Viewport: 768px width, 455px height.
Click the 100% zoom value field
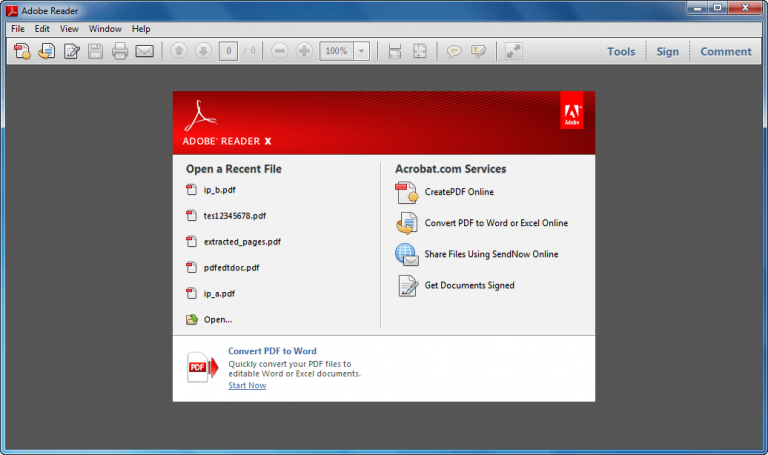coord(336,51)
